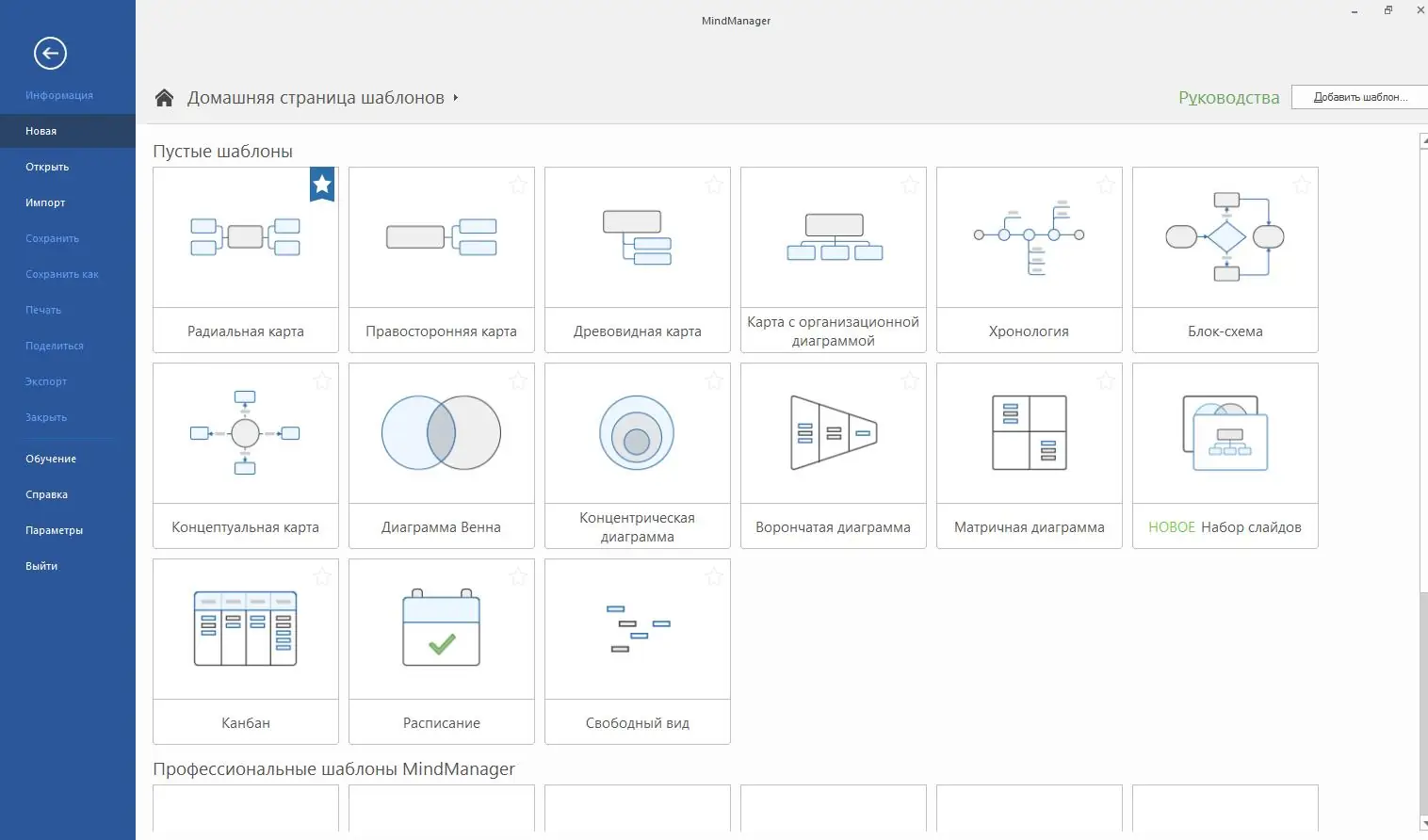The image size is (1428, 840).
Task: Select Новая in the sidebar
Action: click(x=68, y=131)
